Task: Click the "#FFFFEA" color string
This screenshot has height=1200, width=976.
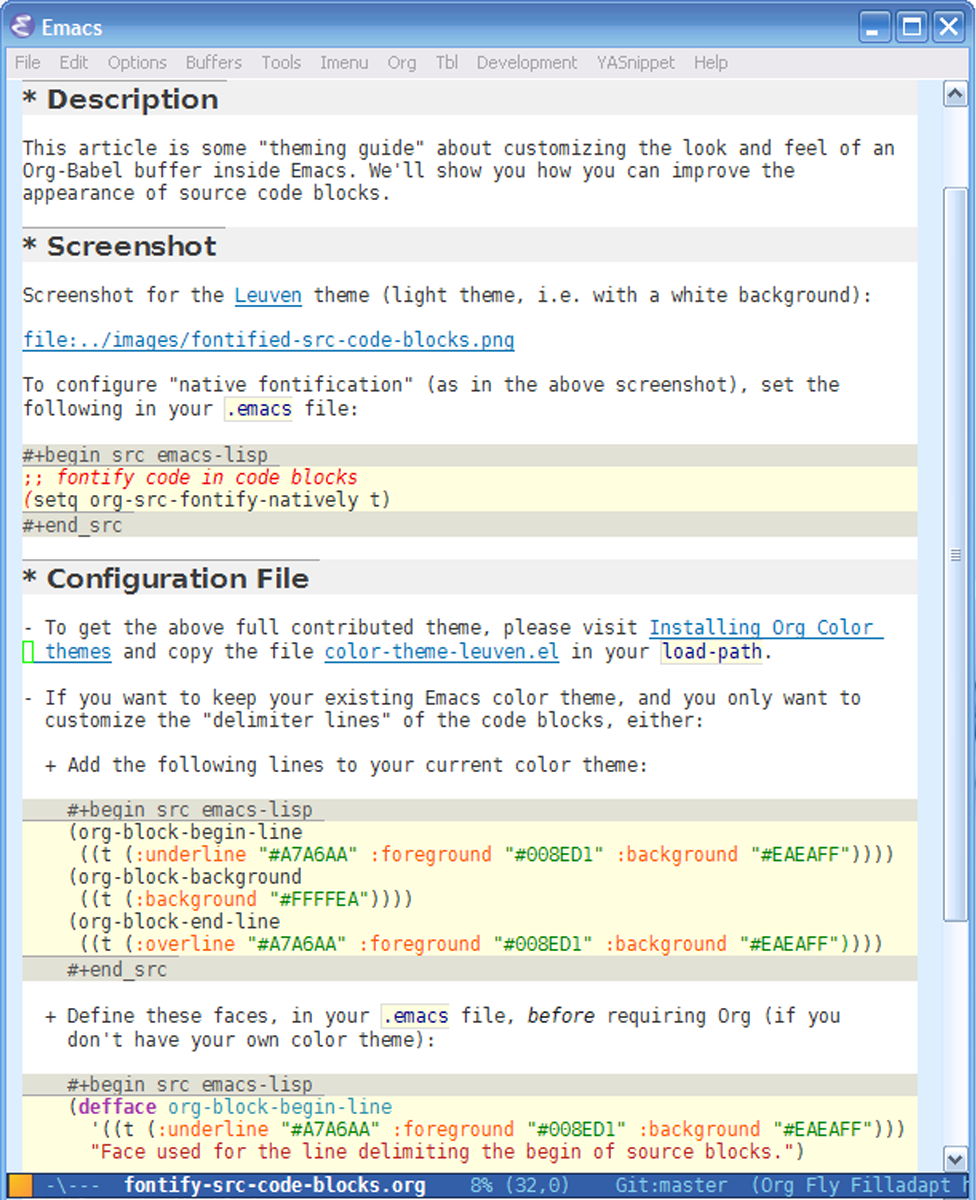Action: click(320, 899)
